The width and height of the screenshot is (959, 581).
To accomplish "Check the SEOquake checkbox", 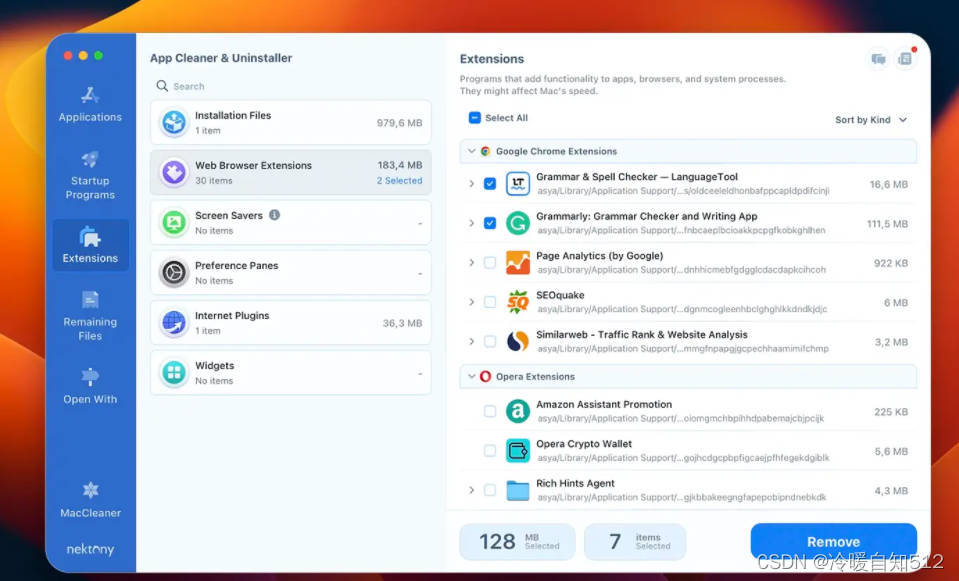I will [x=490, y=302].
